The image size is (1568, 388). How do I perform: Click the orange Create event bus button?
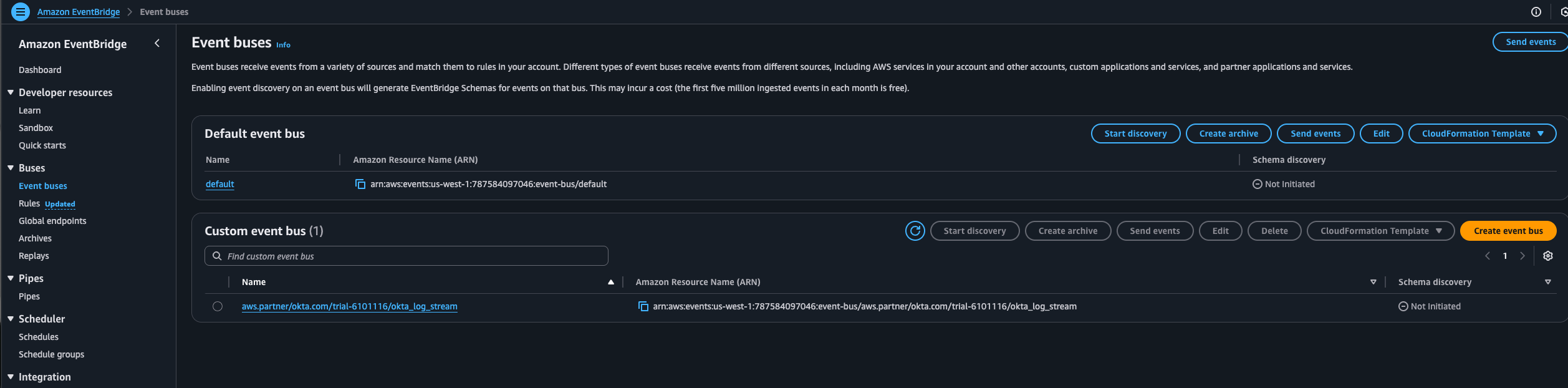coord(1508,231)
